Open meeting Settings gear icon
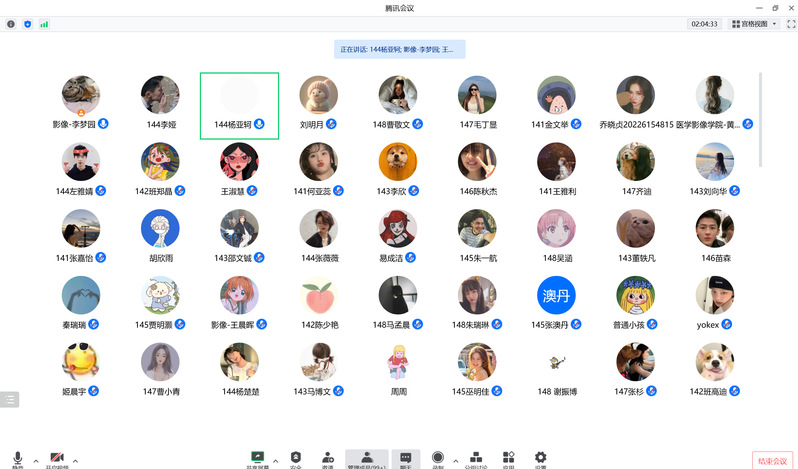This screenshot has width=798, height=469. [540, 458]
